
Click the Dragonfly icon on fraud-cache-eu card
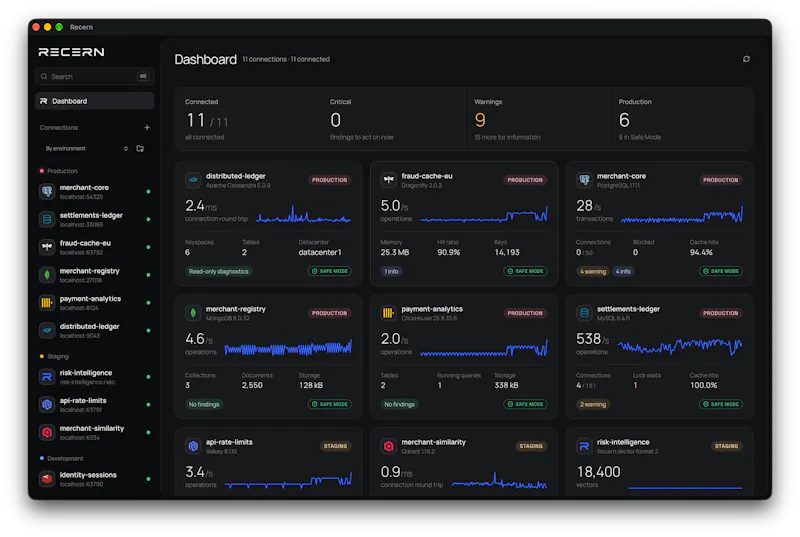[389, 180]
